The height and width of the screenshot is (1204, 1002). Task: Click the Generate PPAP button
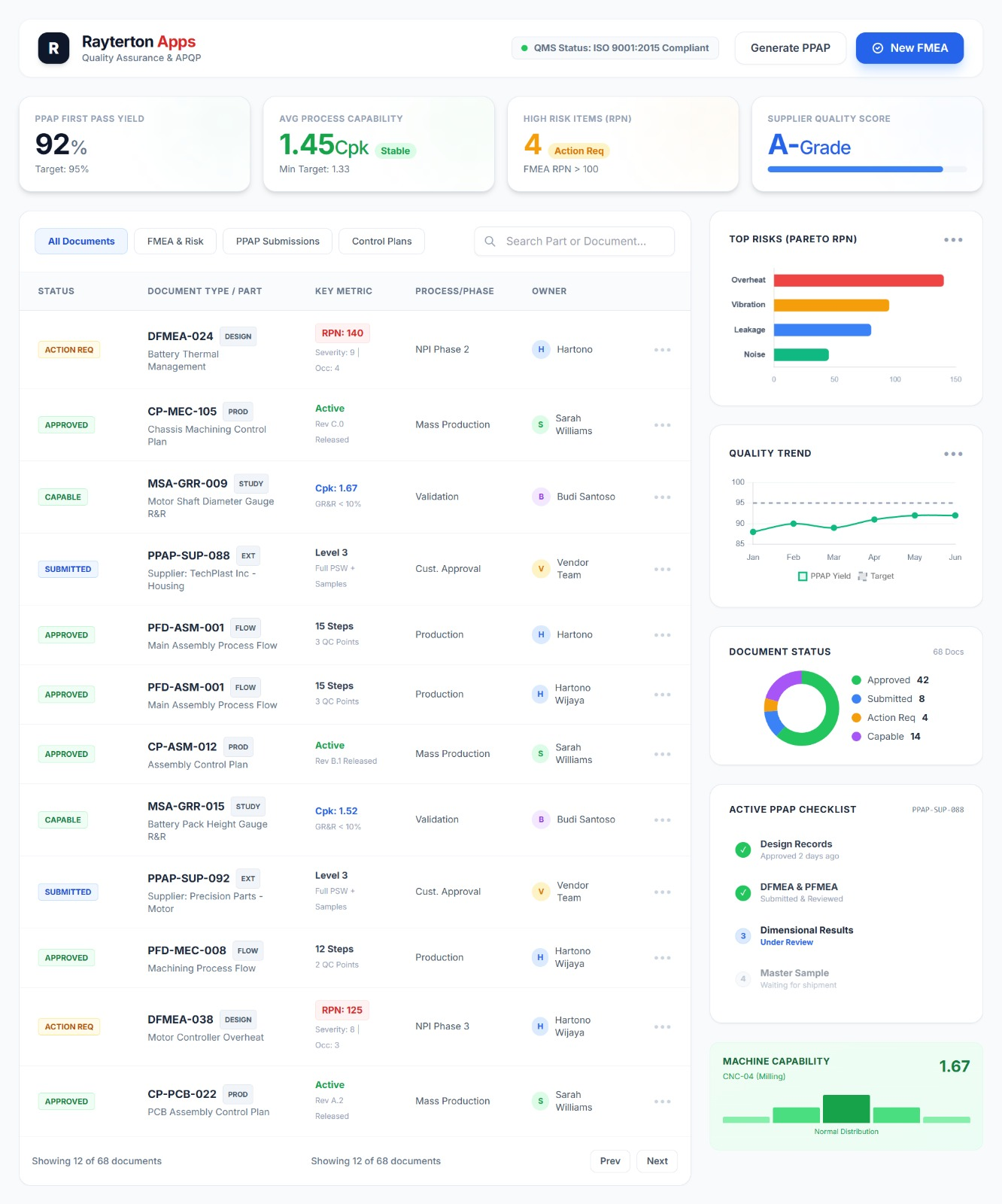point(790,48)
